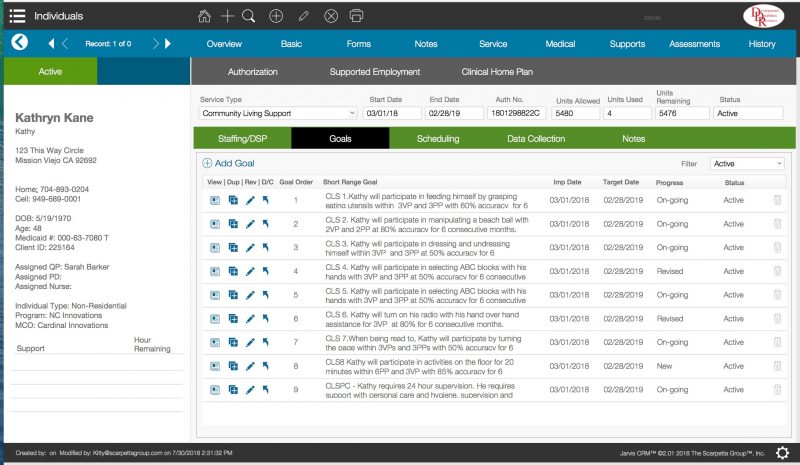The width and height of the screenshot is (800, 465).
Task: Open the Forms tab
Action: click(x=359, y=44)
